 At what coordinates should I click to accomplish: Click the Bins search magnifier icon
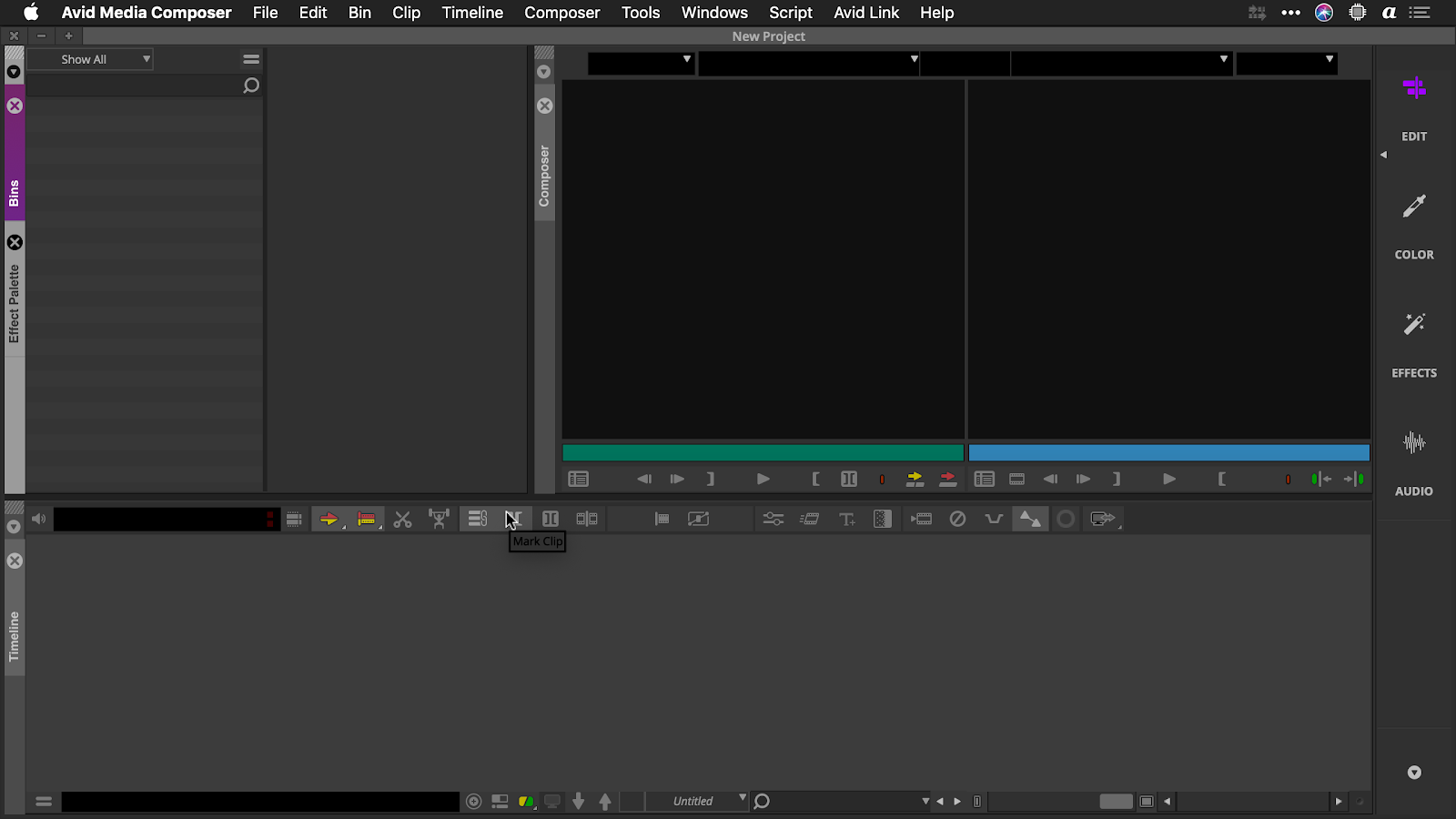pyautogui.click(x=251, y=86)
